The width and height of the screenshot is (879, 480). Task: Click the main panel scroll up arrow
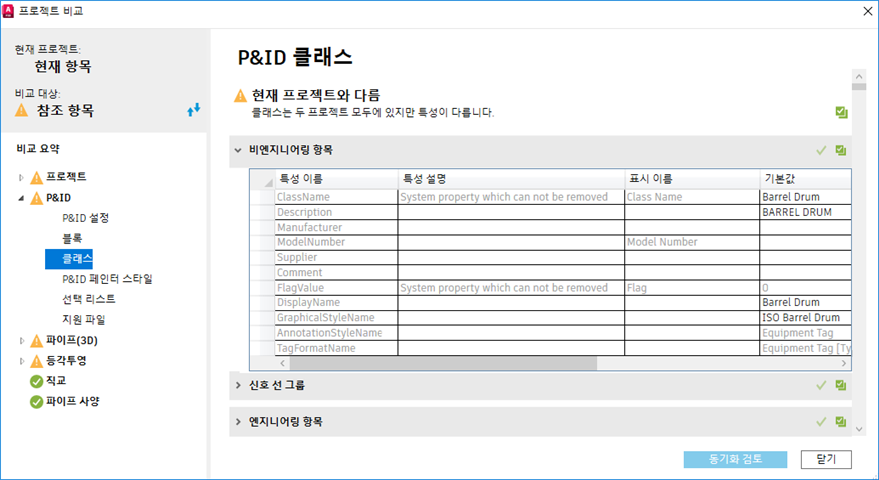point(859,76)
